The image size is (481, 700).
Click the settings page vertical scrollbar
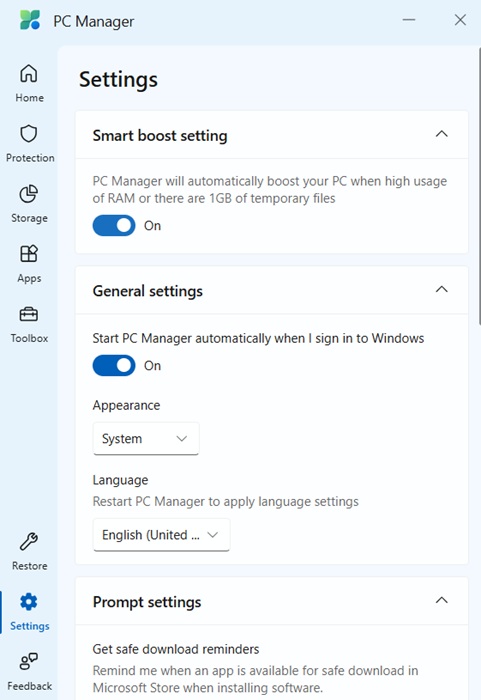pyautogui.click(x=479, y=185)
